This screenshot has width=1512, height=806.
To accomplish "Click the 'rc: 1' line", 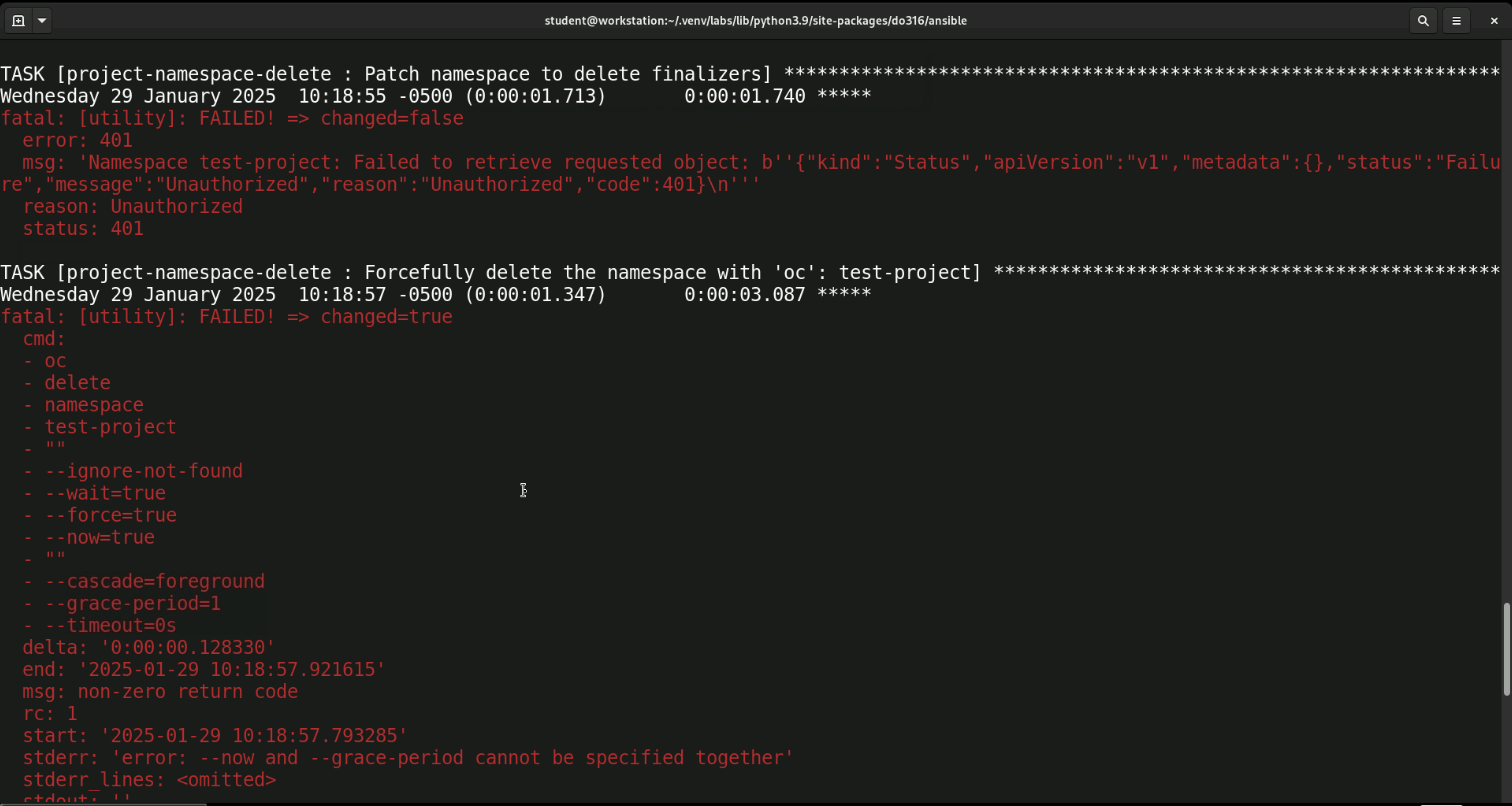I will click(50, 713).
